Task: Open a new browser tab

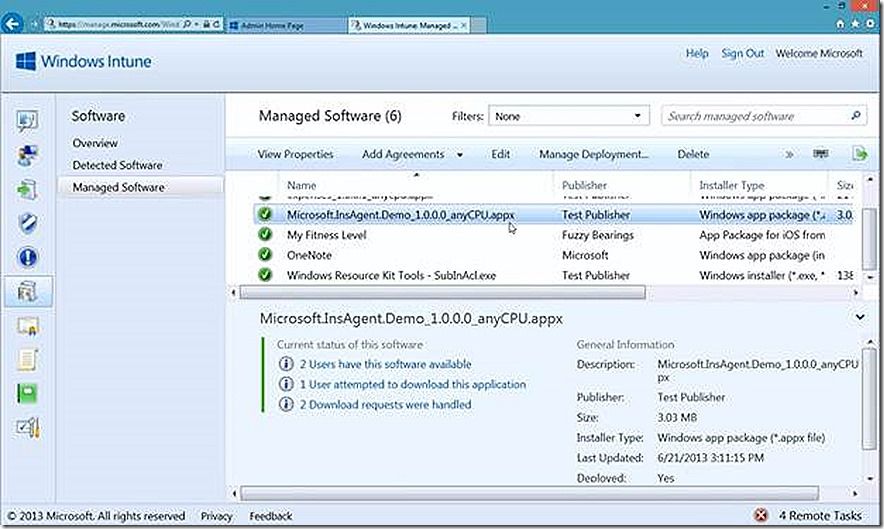Action: (478, 25)
